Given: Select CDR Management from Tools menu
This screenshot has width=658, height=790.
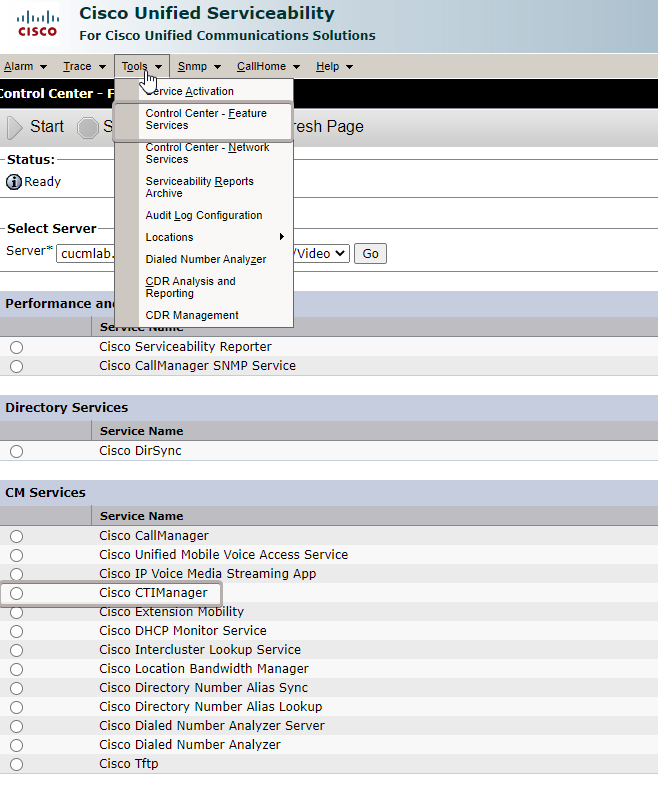Looking at the screenshot, I should click(x=192, y=315).
